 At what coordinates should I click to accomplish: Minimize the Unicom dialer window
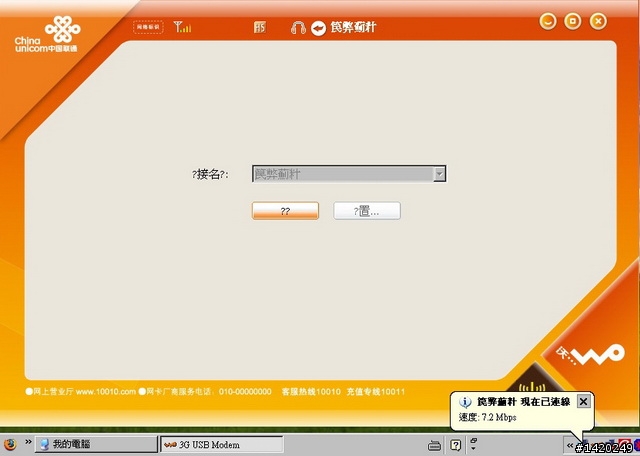coord(548,21)
